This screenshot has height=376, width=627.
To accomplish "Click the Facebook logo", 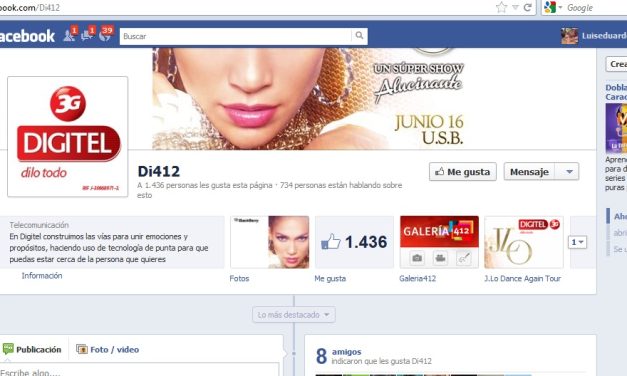I will (27, 36).
